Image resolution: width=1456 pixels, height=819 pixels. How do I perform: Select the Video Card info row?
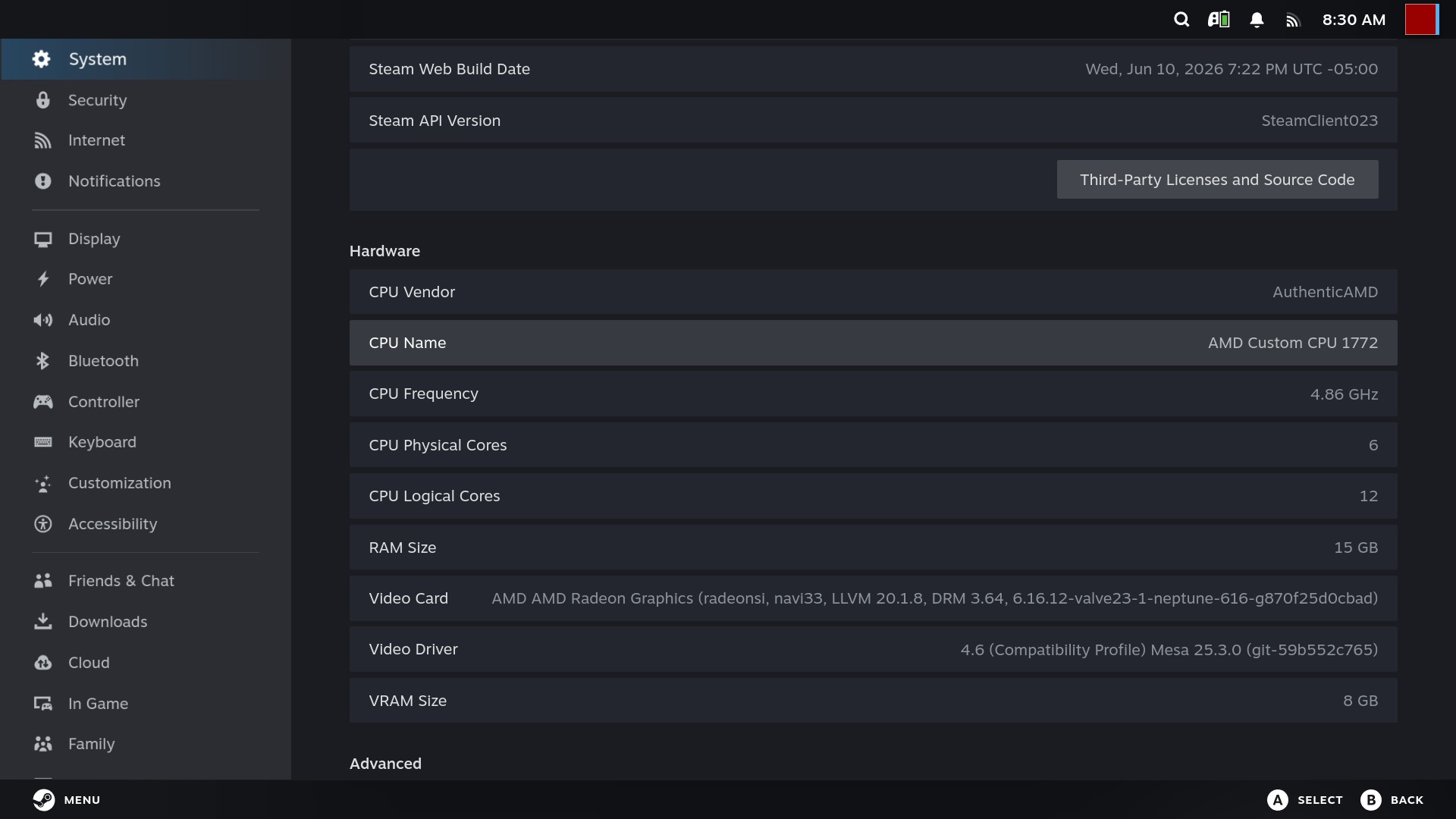point(873,598)
